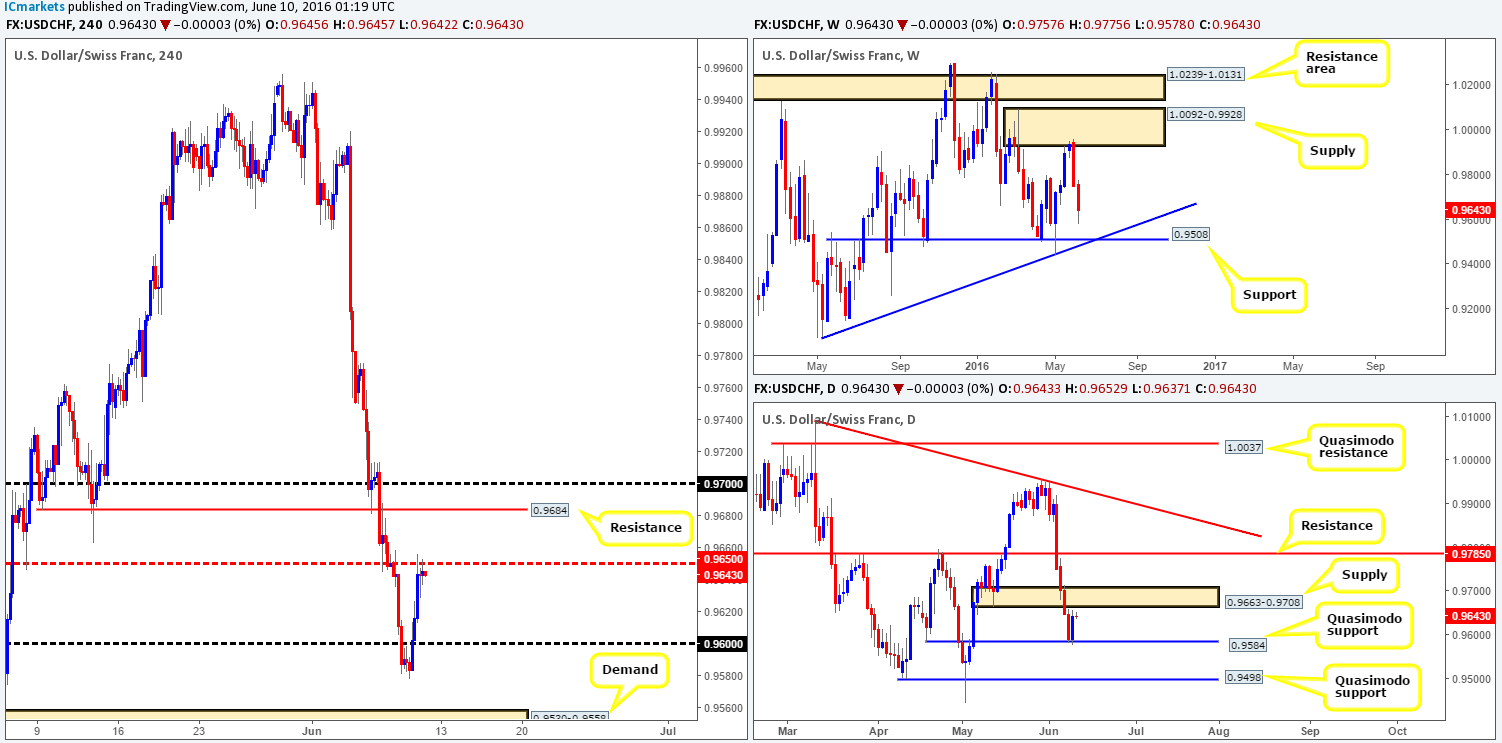The width and height of the screenshot is (1502, 743).
Task: Click the Oct label on daily time axis
Action: [1399, 732]
